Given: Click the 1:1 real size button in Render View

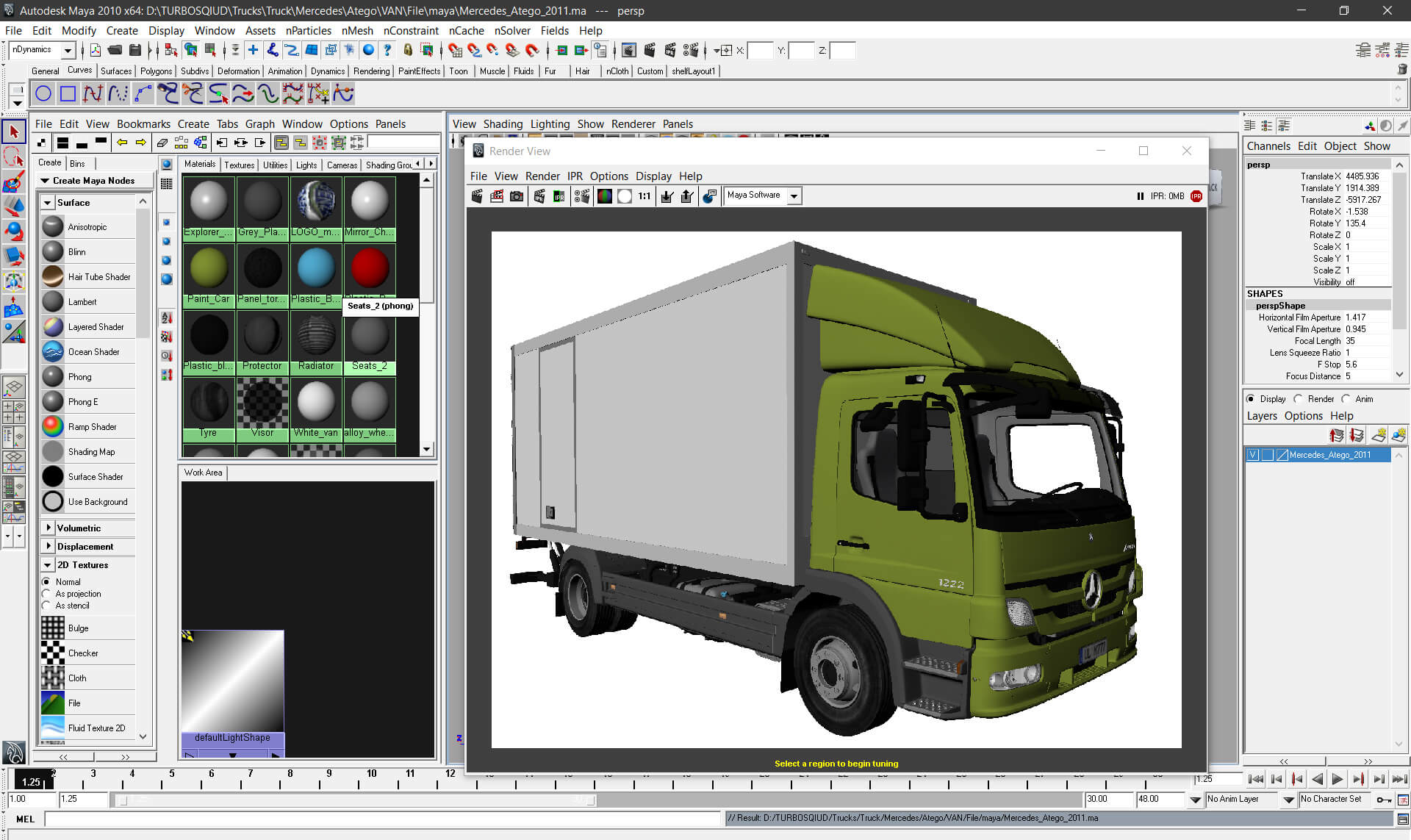Looking at the screenshot, I should click(x=645, y=196).
